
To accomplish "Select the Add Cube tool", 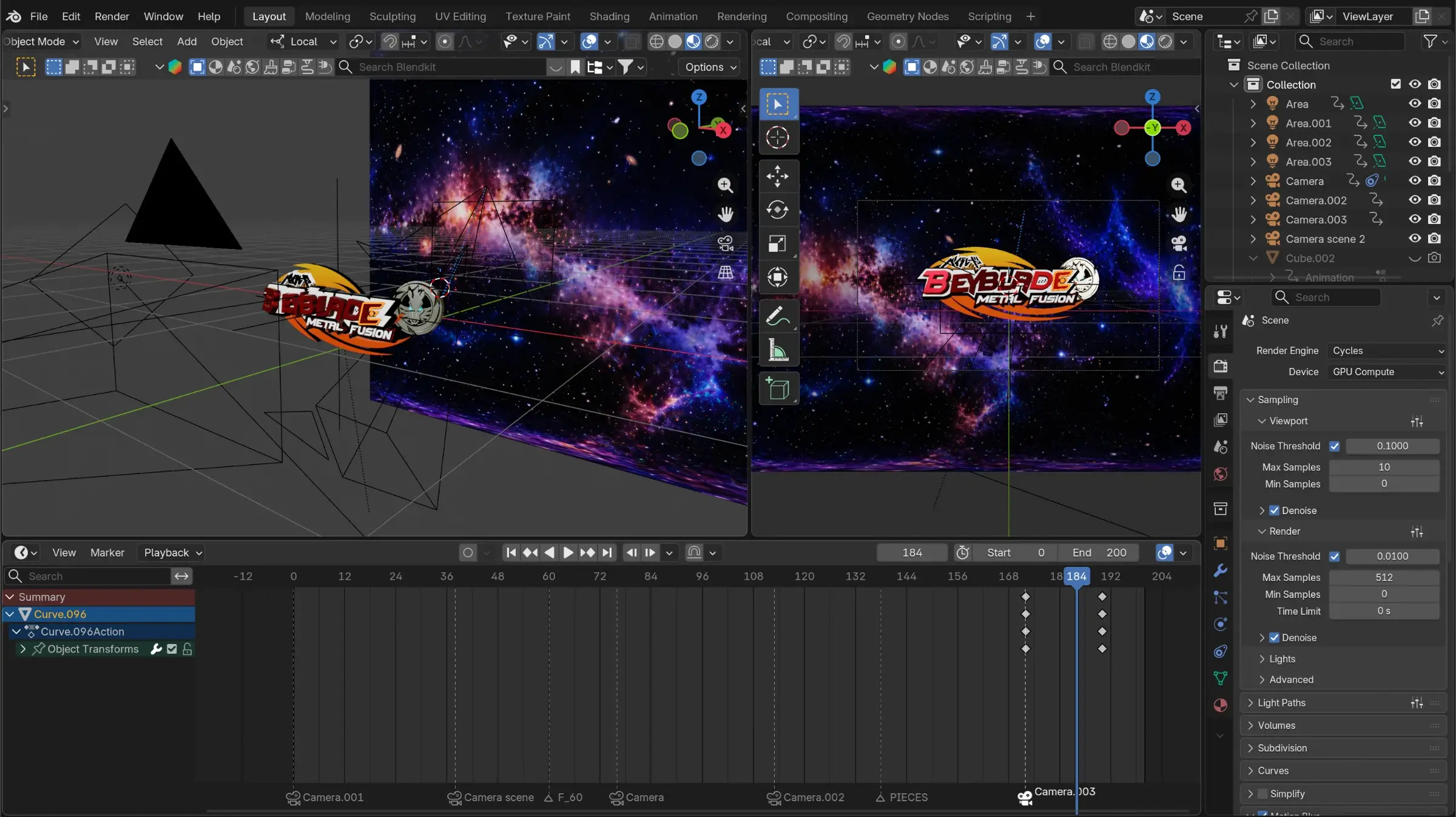I will (x=778, y=388).
